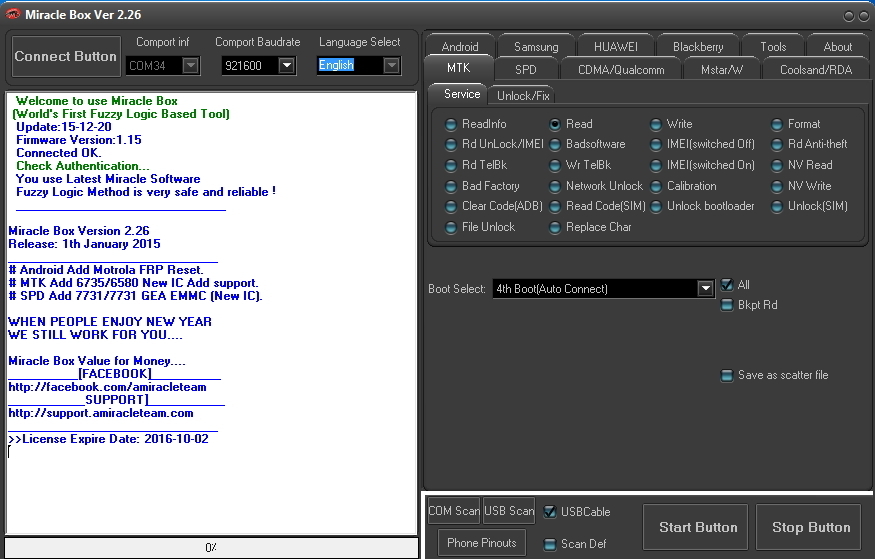Viewport: 875px width, 559px height.
Task: Expand the Boot Select dropdown
Action: point(705,288)
